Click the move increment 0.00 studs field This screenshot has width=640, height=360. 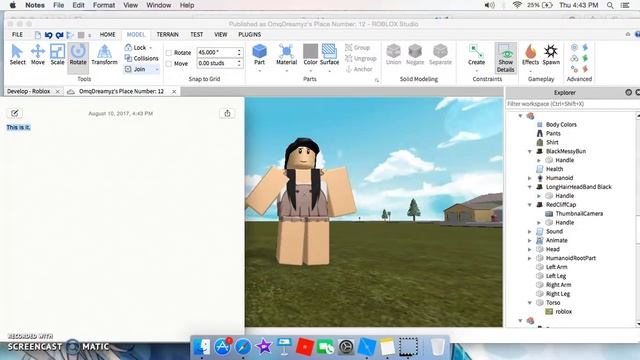(216, 63)
